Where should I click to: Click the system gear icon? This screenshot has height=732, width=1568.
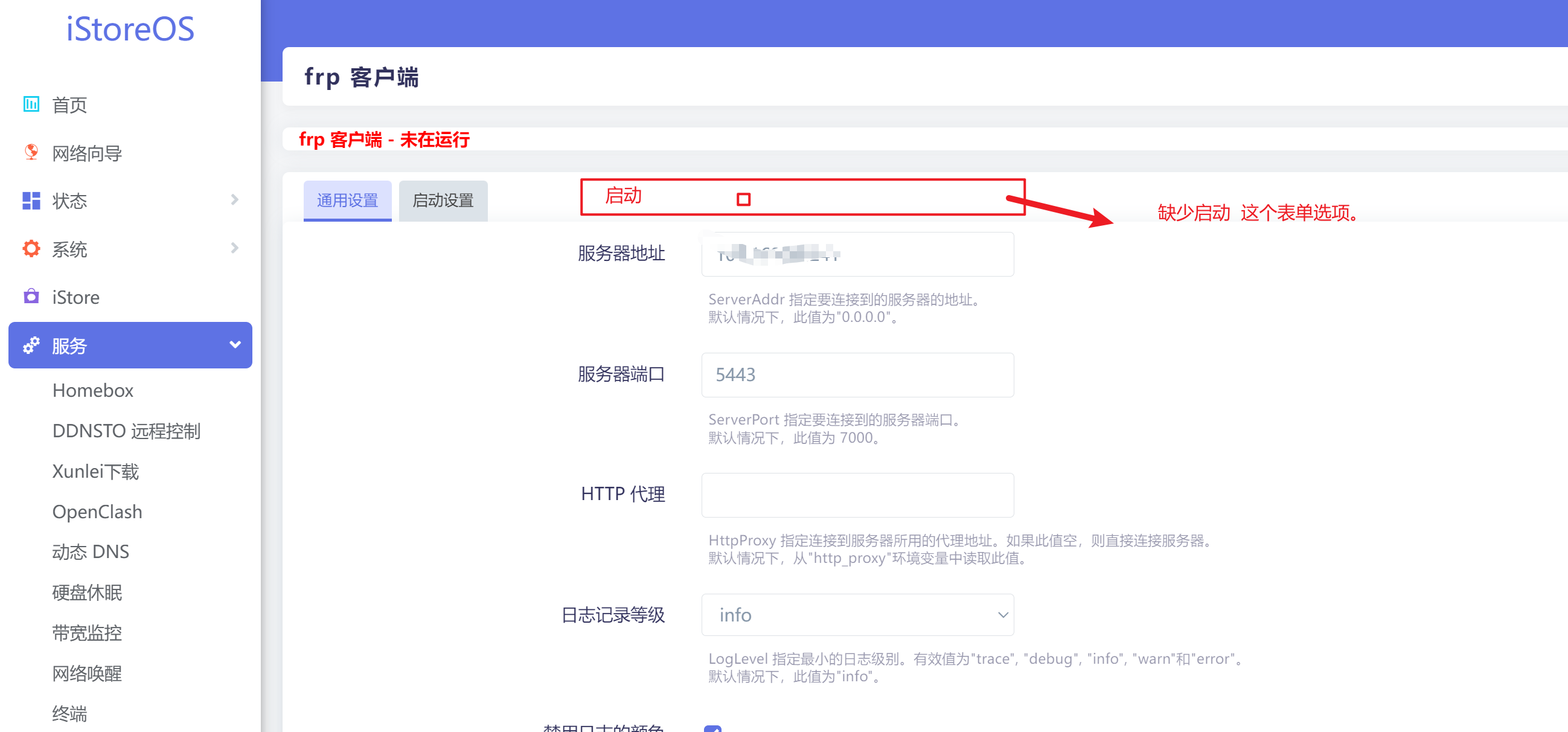coord(31,248)
